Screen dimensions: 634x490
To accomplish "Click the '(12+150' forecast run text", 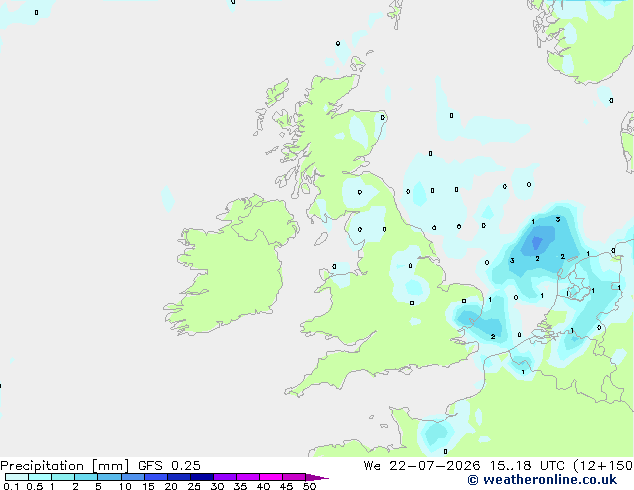I will [x=603, y=466].
